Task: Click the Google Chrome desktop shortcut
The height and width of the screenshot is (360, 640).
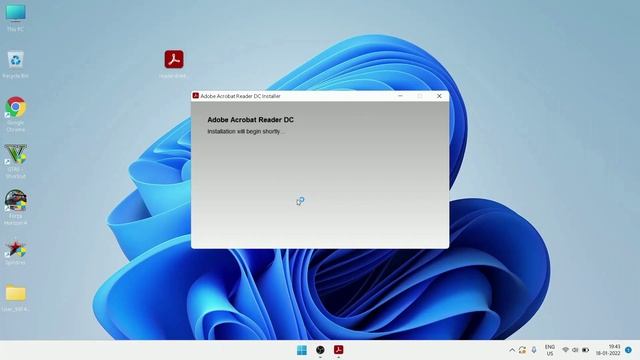Action: tap(16, 114)
